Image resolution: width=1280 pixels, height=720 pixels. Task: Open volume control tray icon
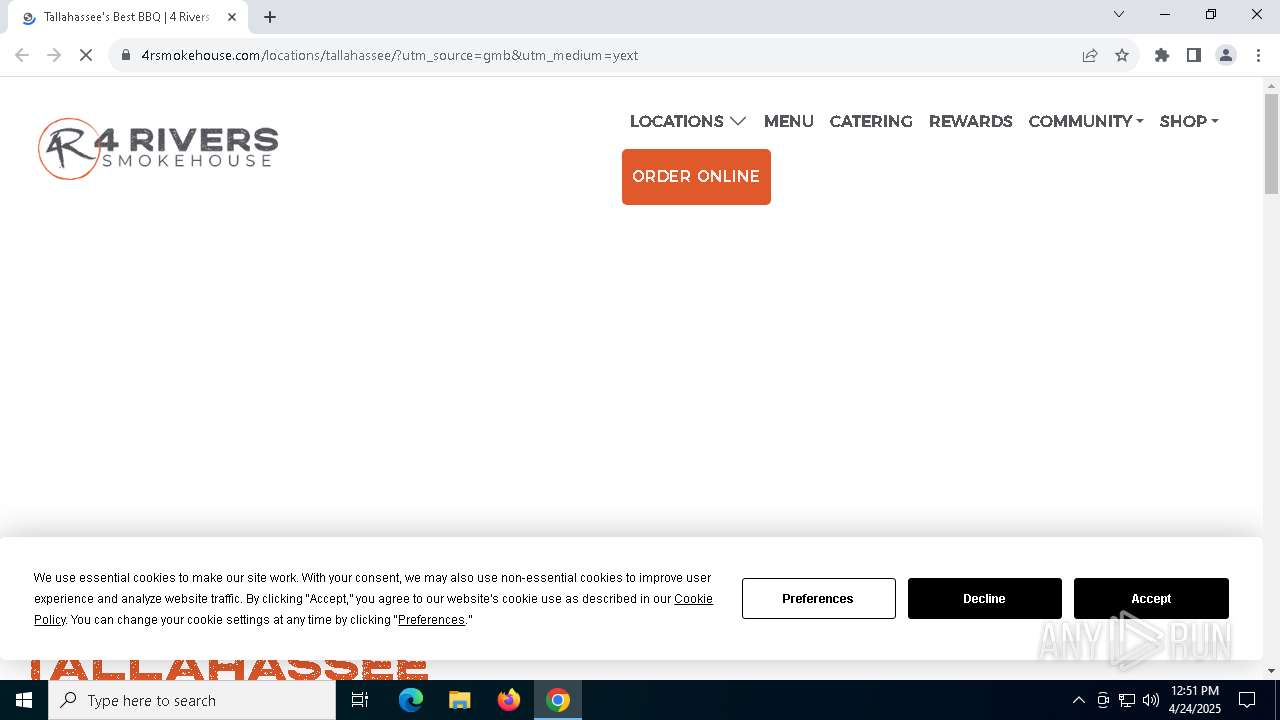(x=1151, y=700)
